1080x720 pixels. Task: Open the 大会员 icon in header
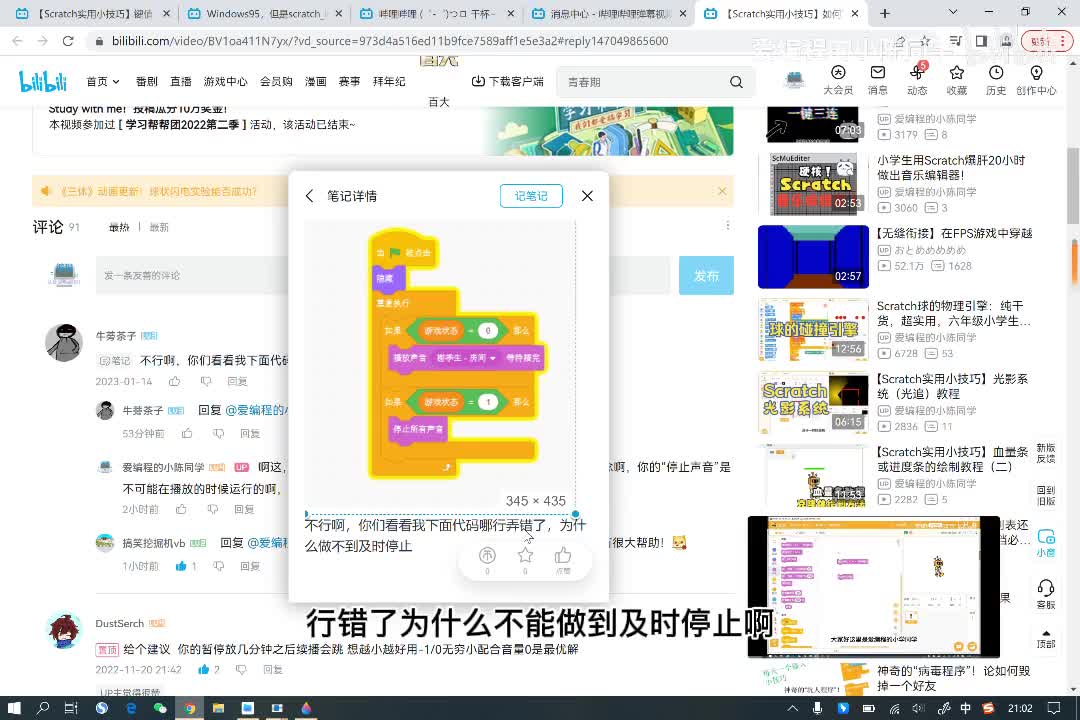pyautogui.click(x=838, y=80)
